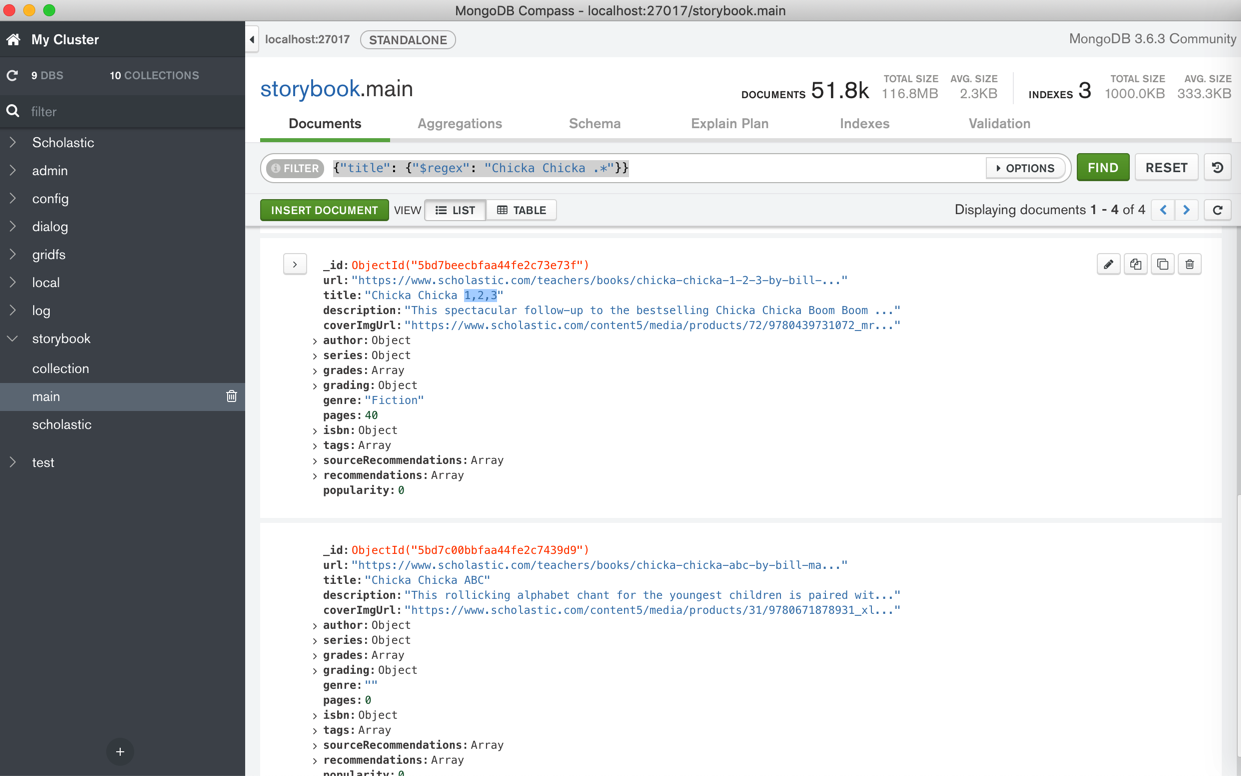The width and height of the screenshot is (1241, 776).
Task: Expand author field in first document
Action: pos(315,341)
